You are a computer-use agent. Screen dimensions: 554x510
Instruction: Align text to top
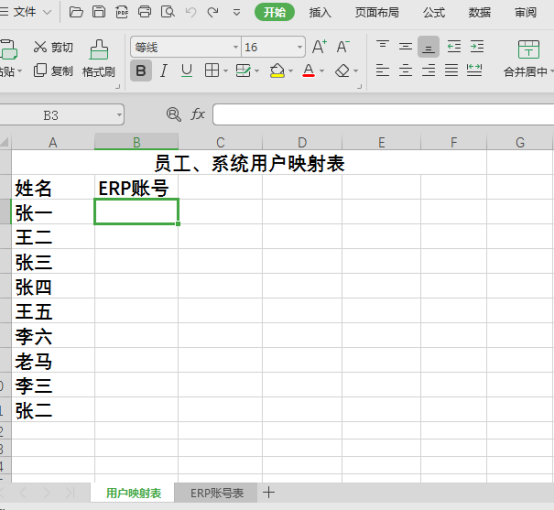tap(383, 46)
